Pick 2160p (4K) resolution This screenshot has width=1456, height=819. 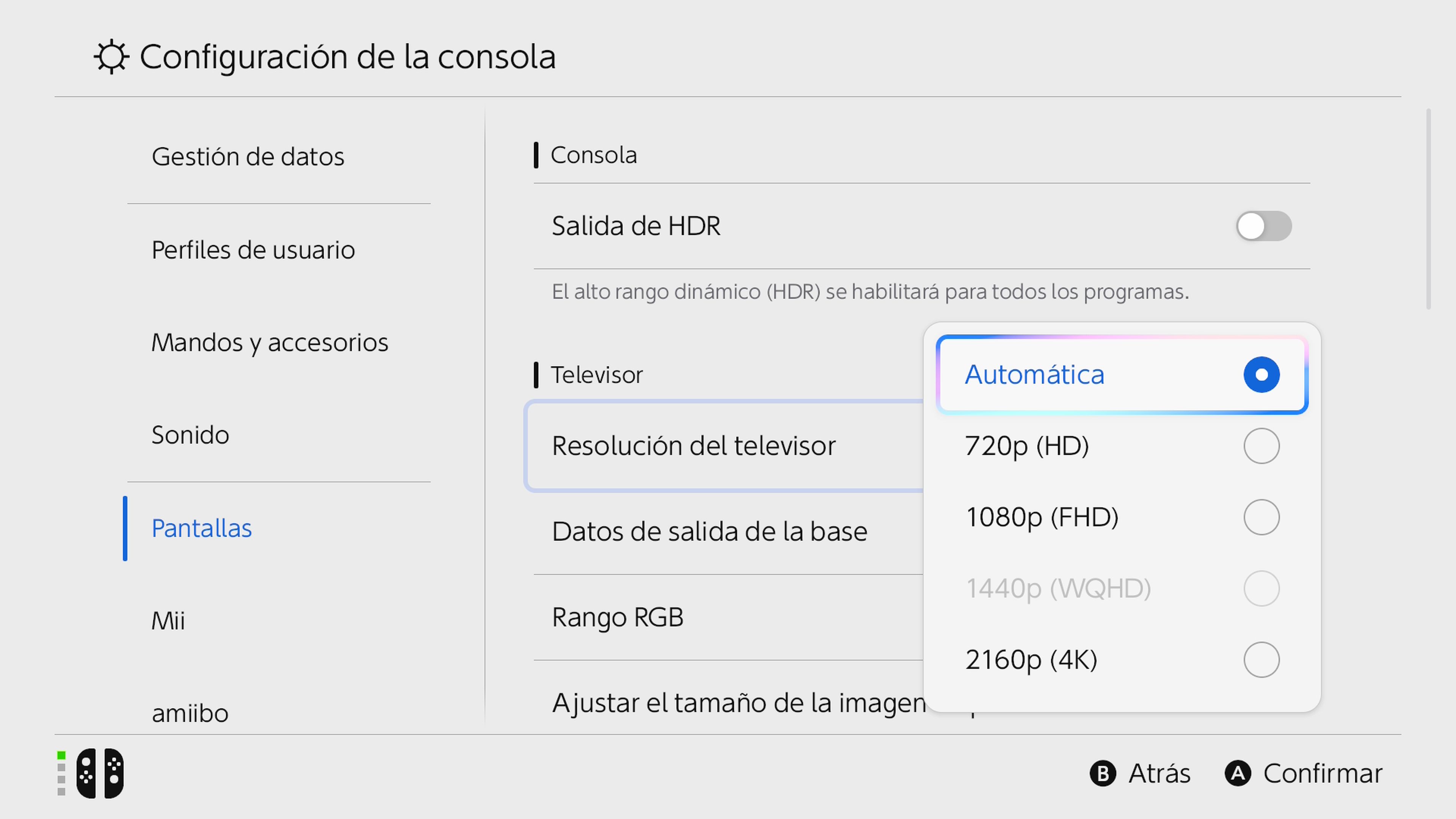(1122, 659)
